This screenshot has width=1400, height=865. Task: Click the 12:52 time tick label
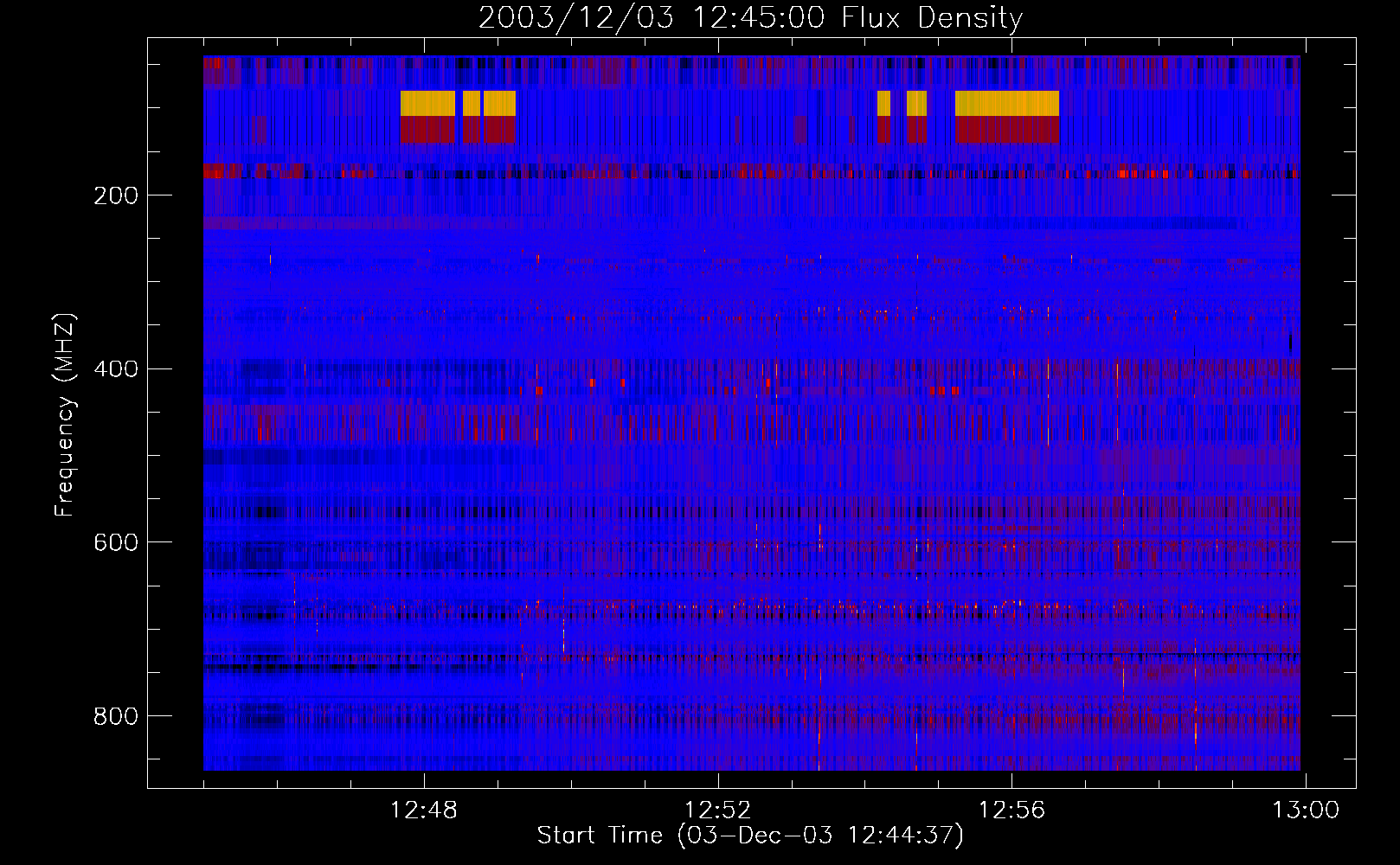[x=717, y=811]
